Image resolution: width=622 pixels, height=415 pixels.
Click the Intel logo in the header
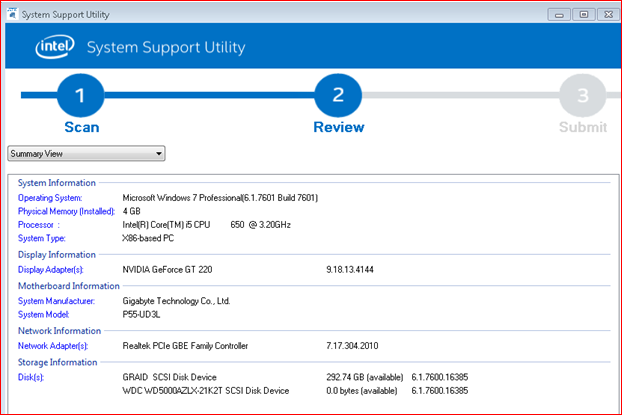tap(55, 47)
